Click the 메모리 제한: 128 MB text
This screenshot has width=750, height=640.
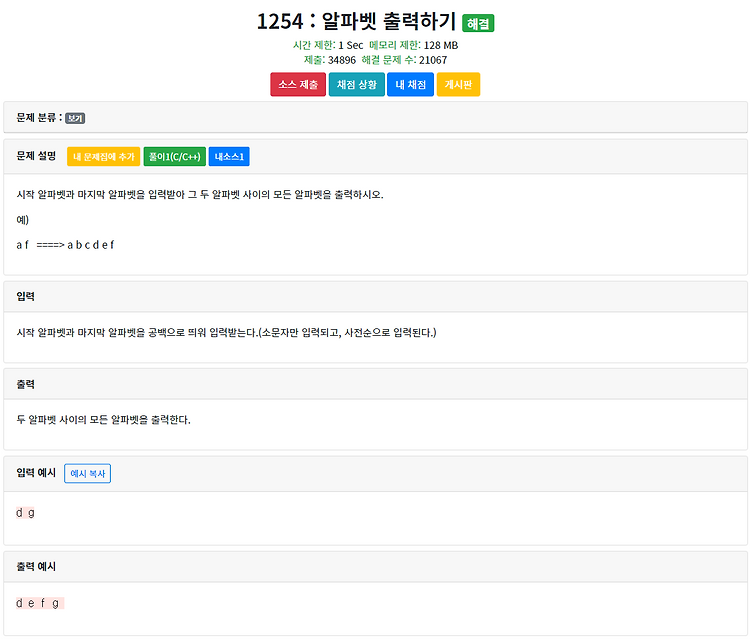pyautogui.click(x=414, y=45)
